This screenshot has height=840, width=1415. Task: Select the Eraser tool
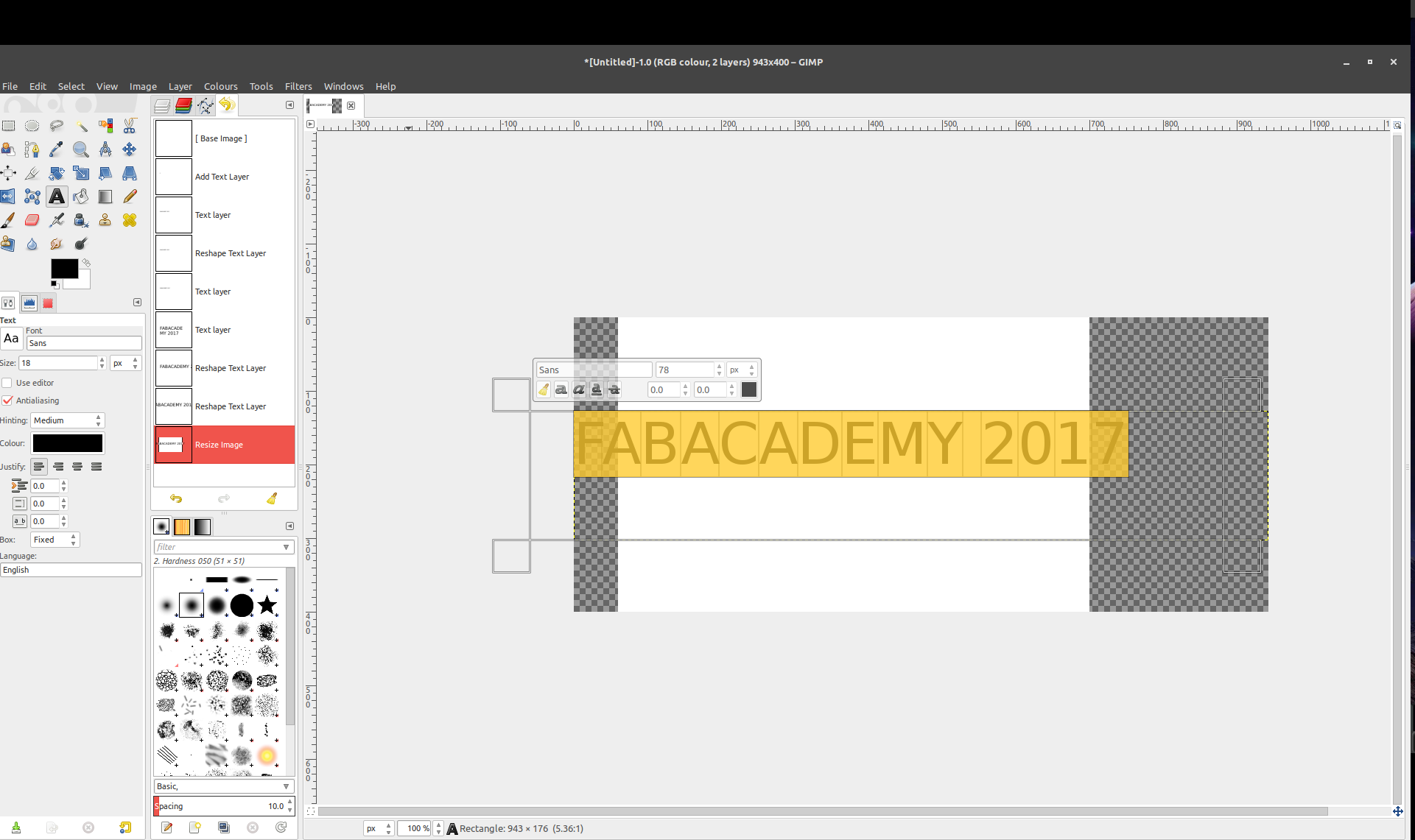[32, 220]
